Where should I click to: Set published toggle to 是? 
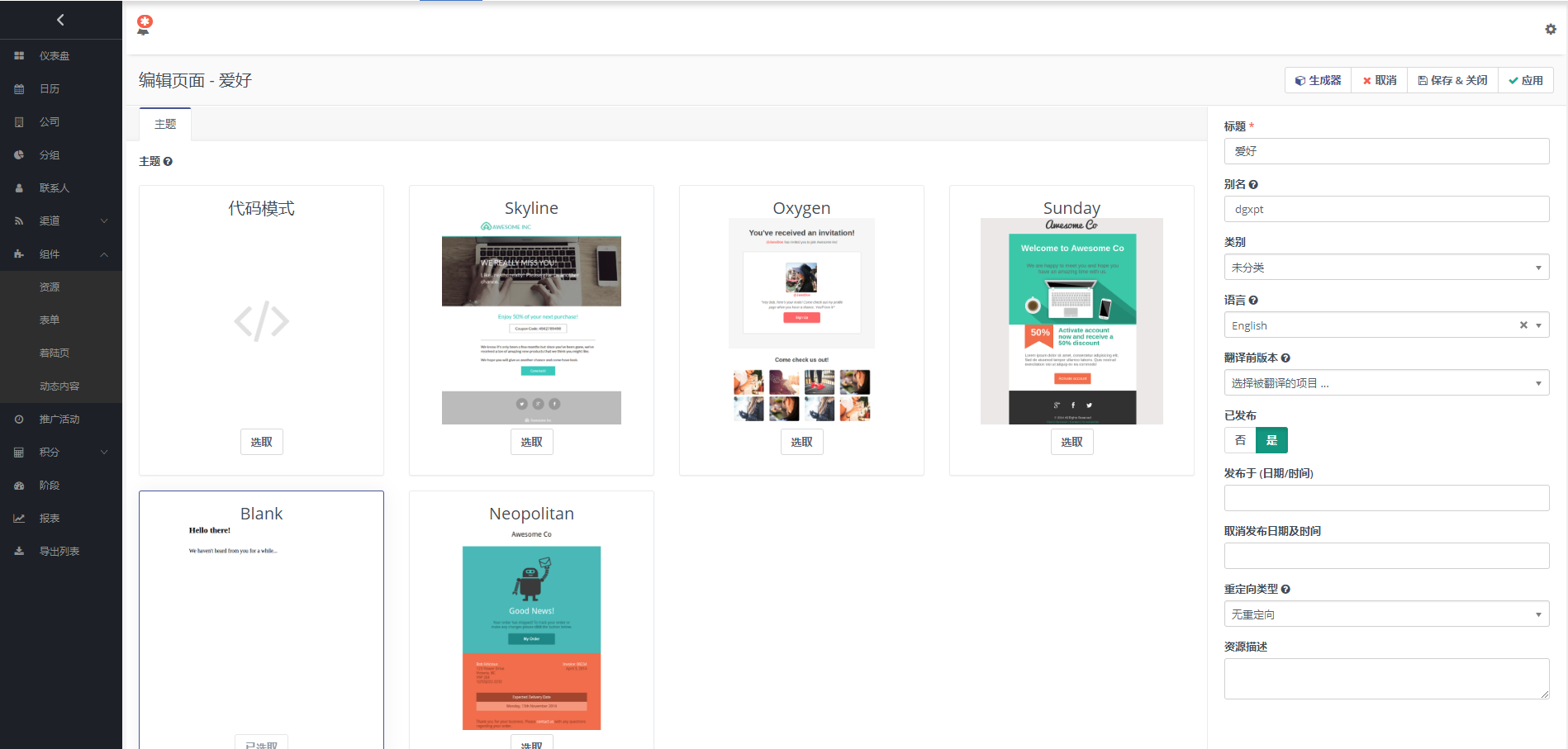[x=1271, y=440]
